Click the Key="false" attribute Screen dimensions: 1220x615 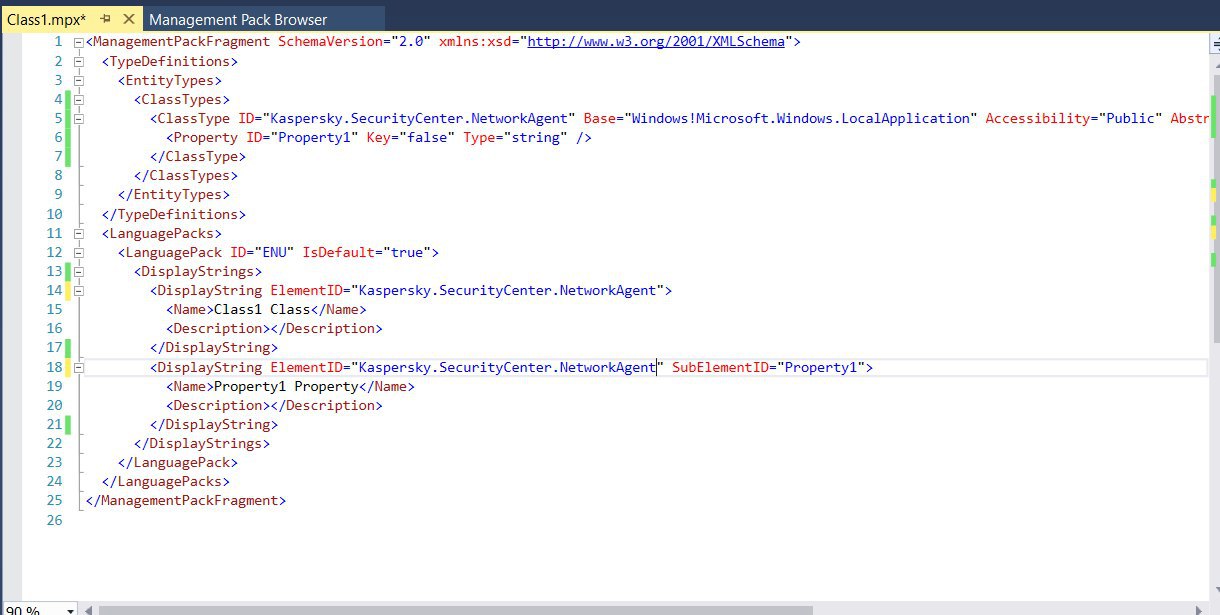[x=410, y=137]
